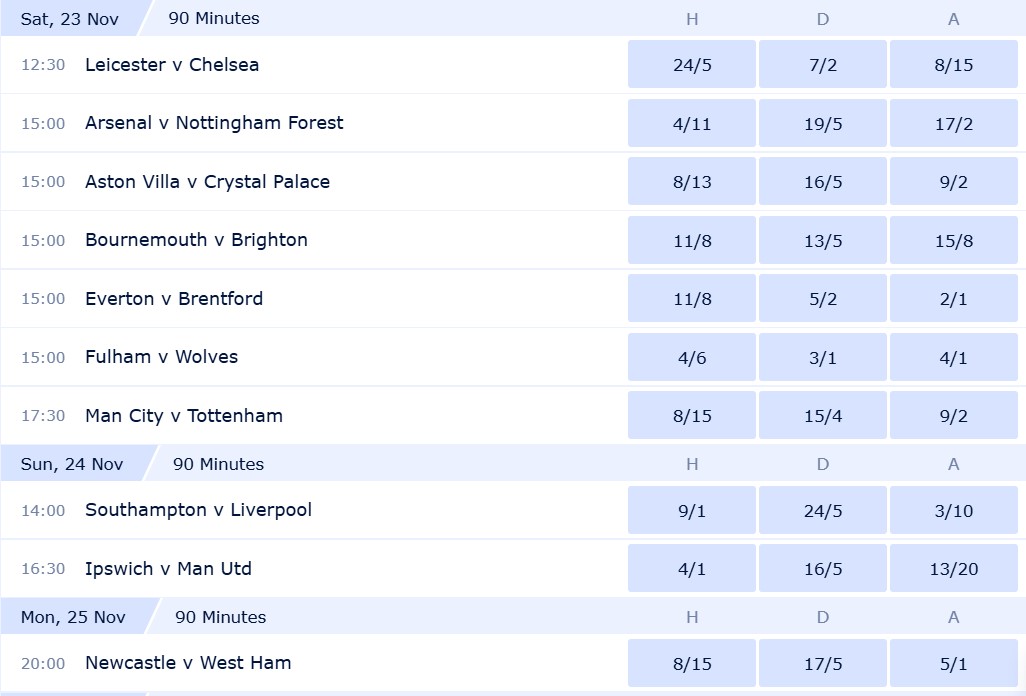The image size is (1026, 696).
Task: Click the Sun, 24 Nov date header
Action: coord(72,464)
